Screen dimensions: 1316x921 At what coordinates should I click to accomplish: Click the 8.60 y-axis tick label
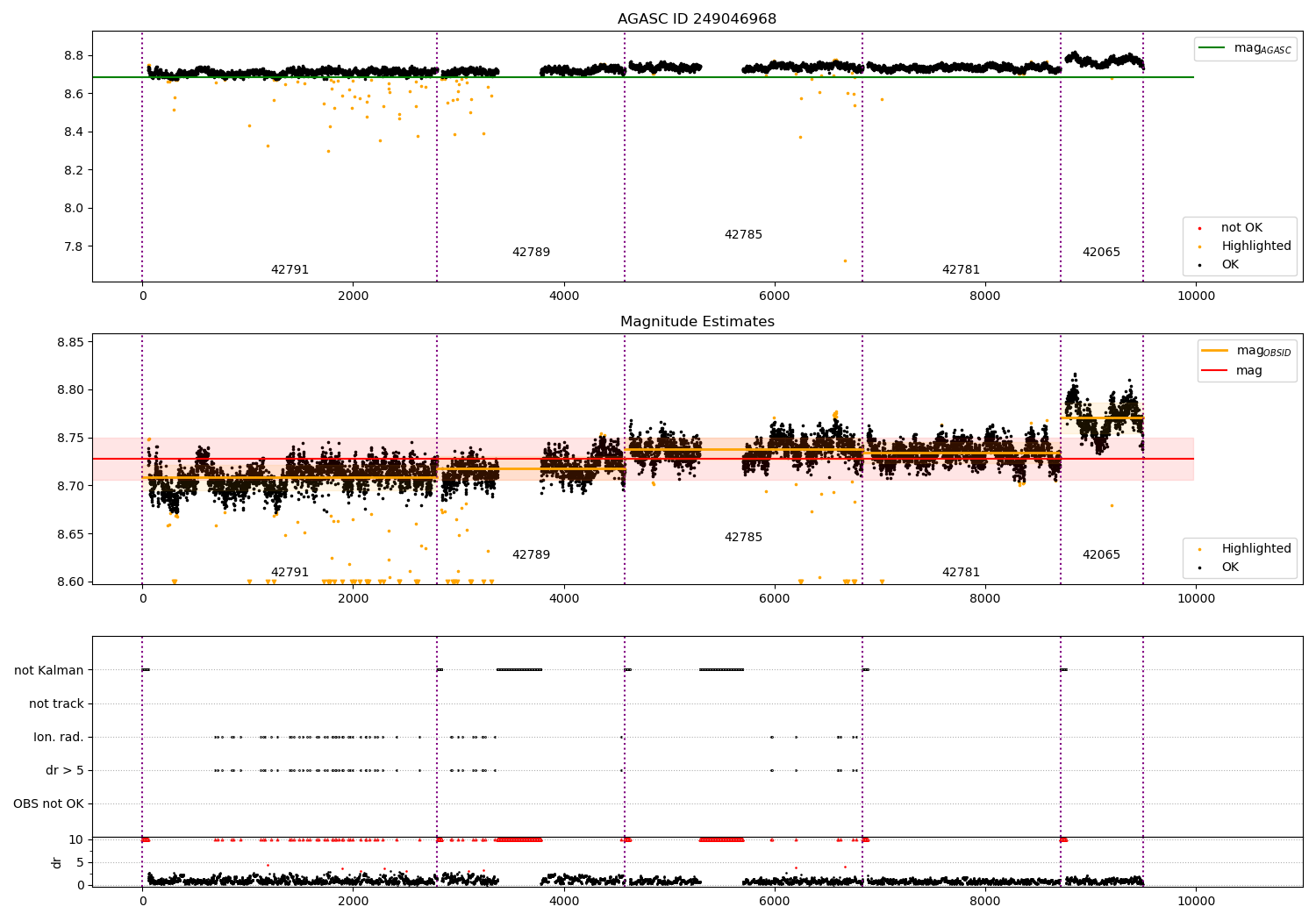coord(70,582)
